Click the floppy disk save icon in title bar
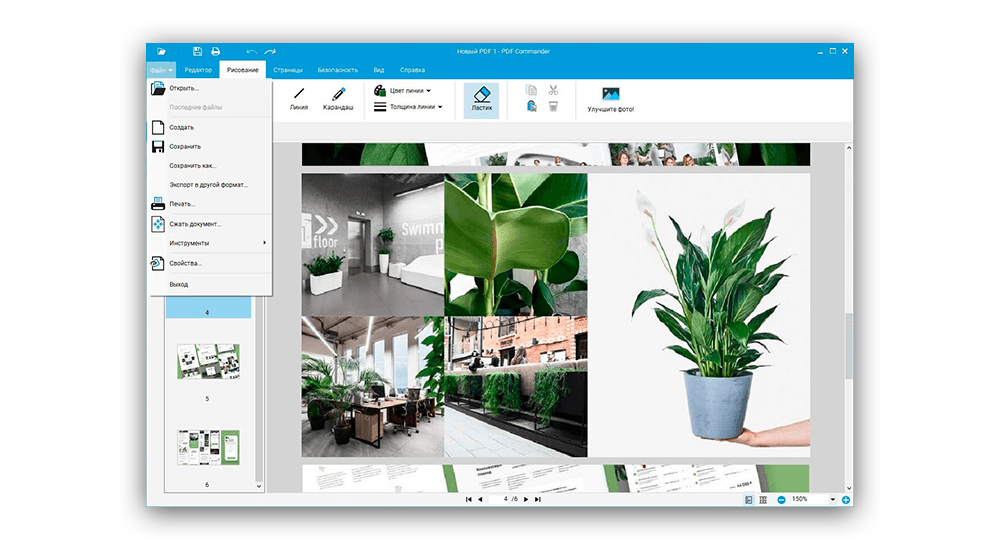 click(198, 51)
